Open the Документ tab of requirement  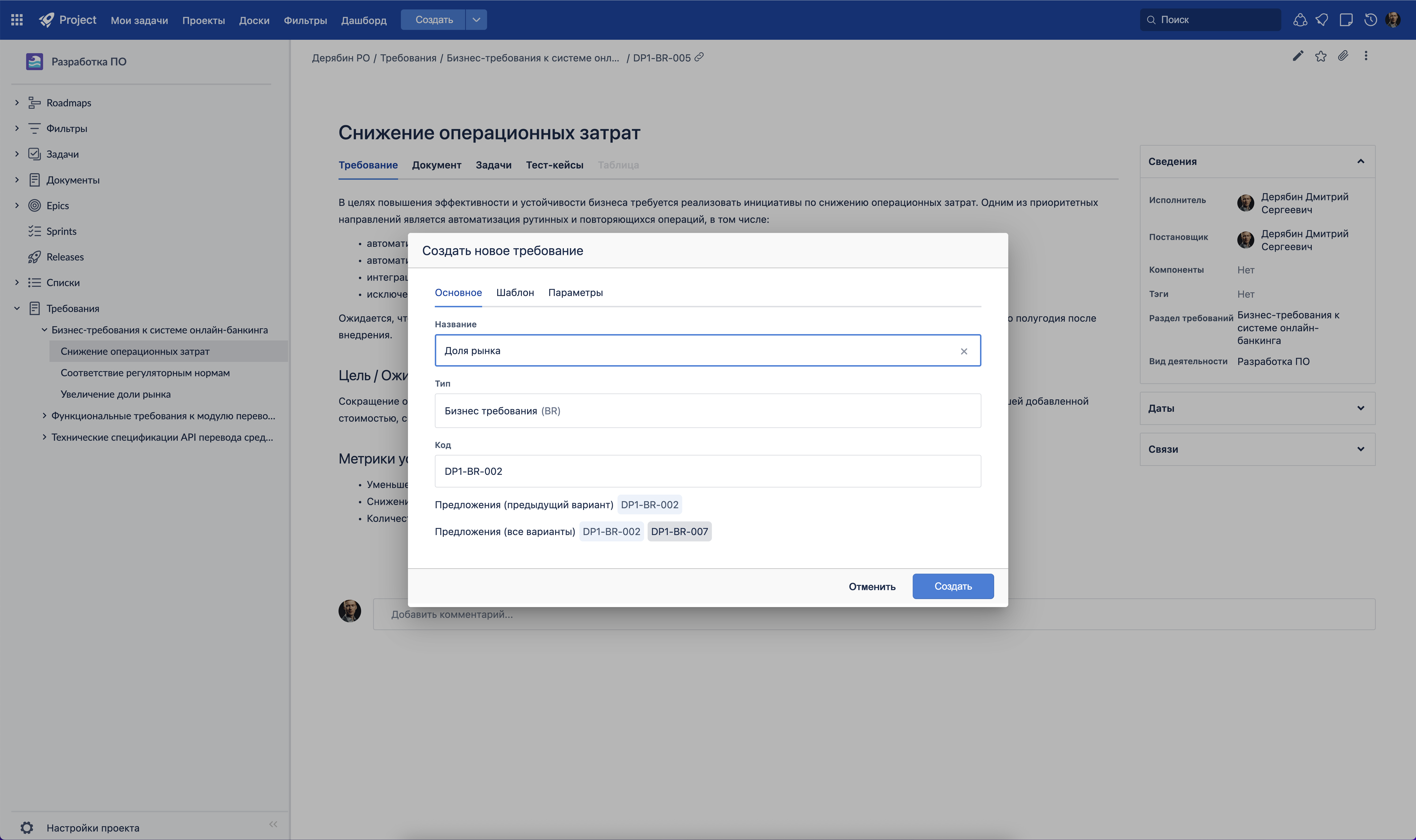[436, 165]
